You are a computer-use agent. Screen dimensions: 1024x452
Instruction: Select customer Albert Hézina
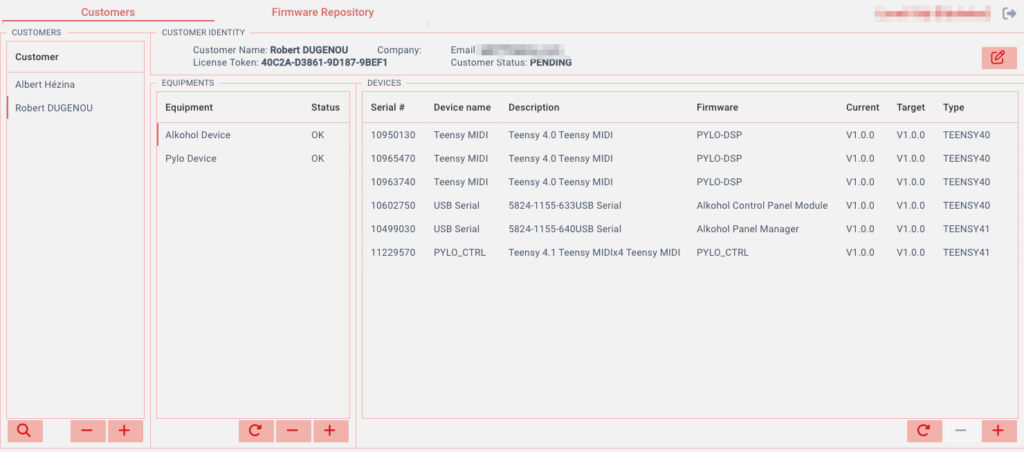45,85
